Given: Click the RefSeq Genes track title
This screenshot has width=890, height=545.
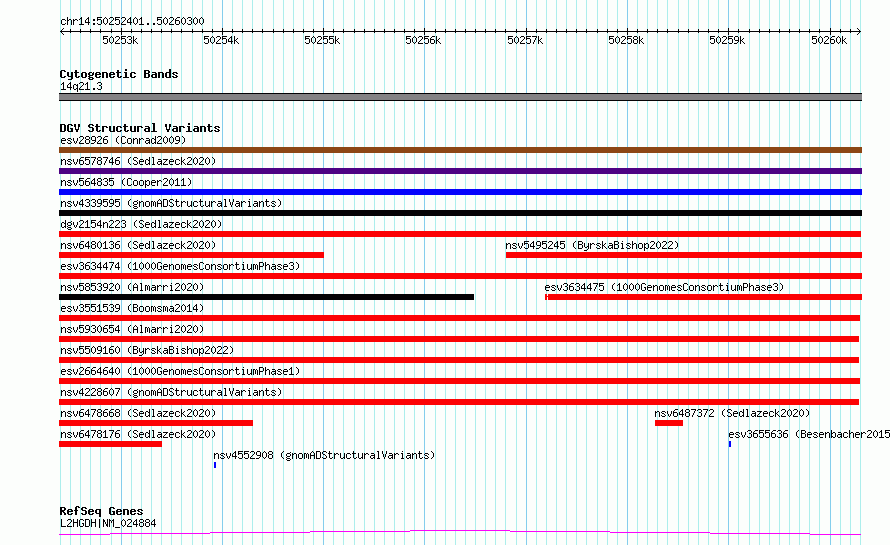Looking at the screenshot, I should click(101, 511).
